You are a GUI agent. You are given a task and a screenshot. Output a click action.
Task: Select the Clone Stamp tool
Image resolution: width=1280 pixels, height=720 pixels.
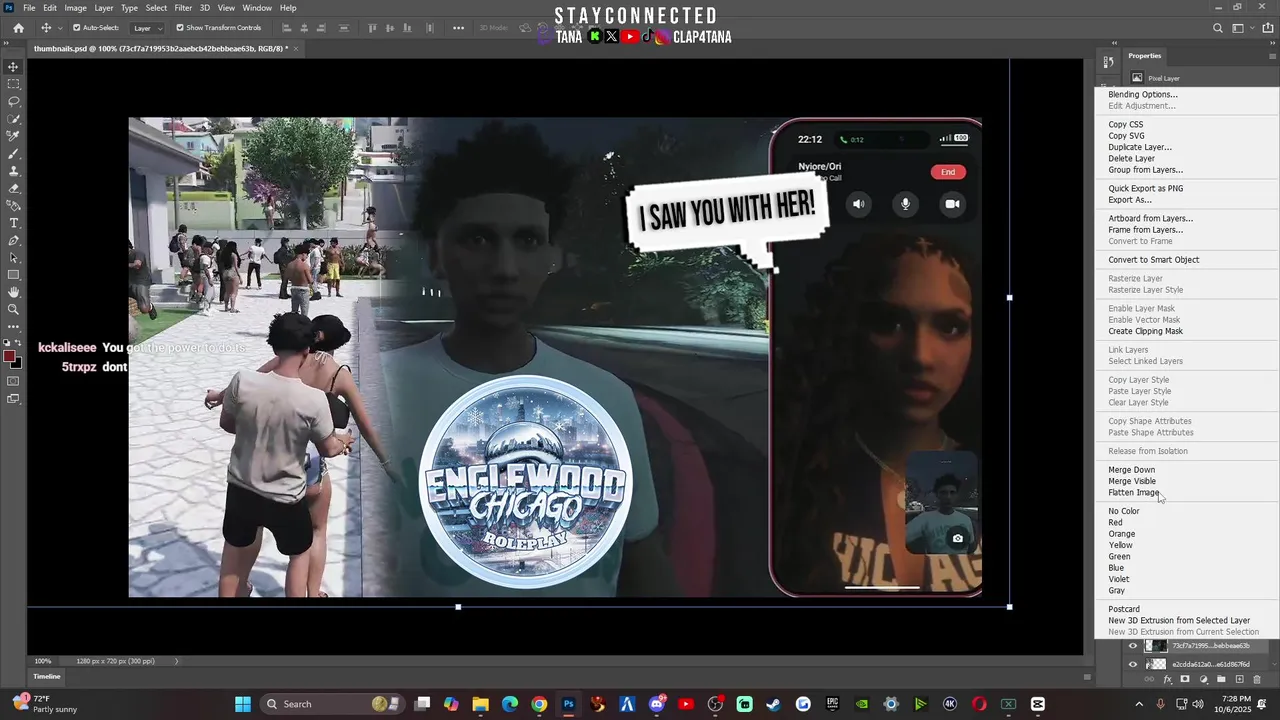point(13,171)
